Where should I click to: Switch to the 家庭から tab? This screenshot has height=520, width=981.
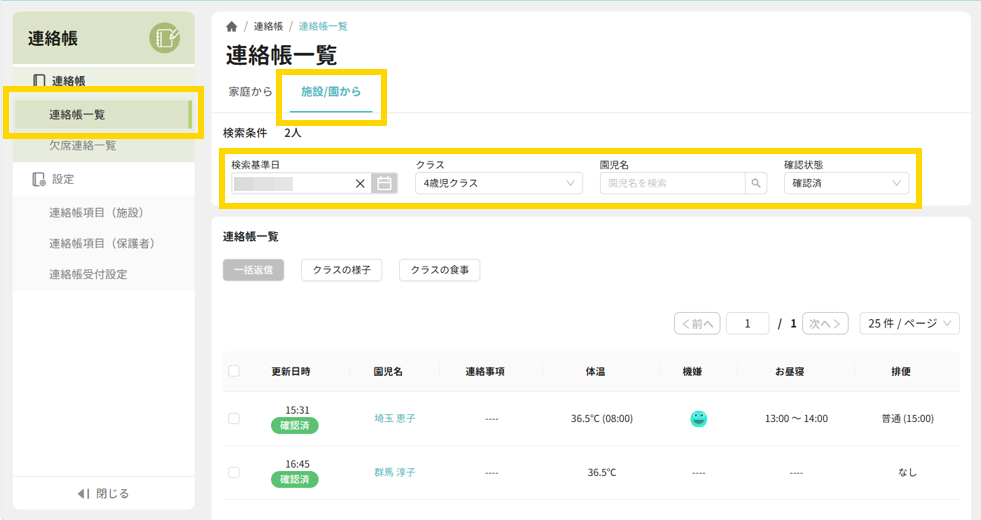pos(250,92)
